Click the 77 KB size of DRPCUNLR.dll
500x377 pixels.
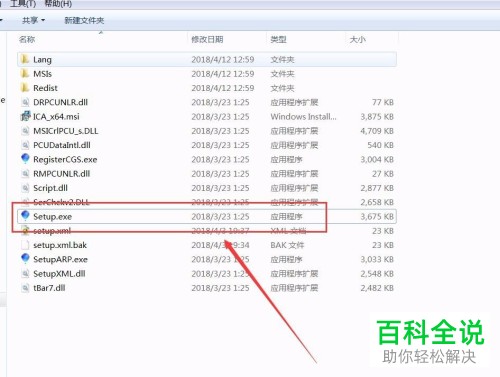coord(383,102)
